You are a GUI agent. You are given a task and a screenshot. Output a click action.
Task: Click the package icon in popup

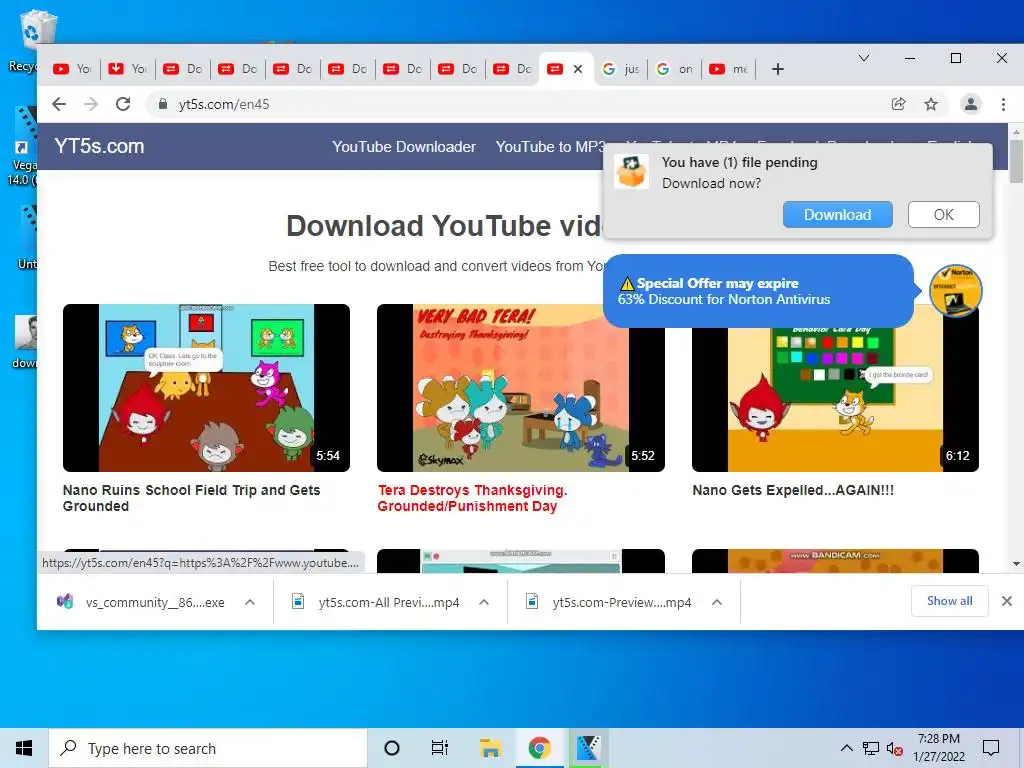pyautogui.click(x=632, y=172)
